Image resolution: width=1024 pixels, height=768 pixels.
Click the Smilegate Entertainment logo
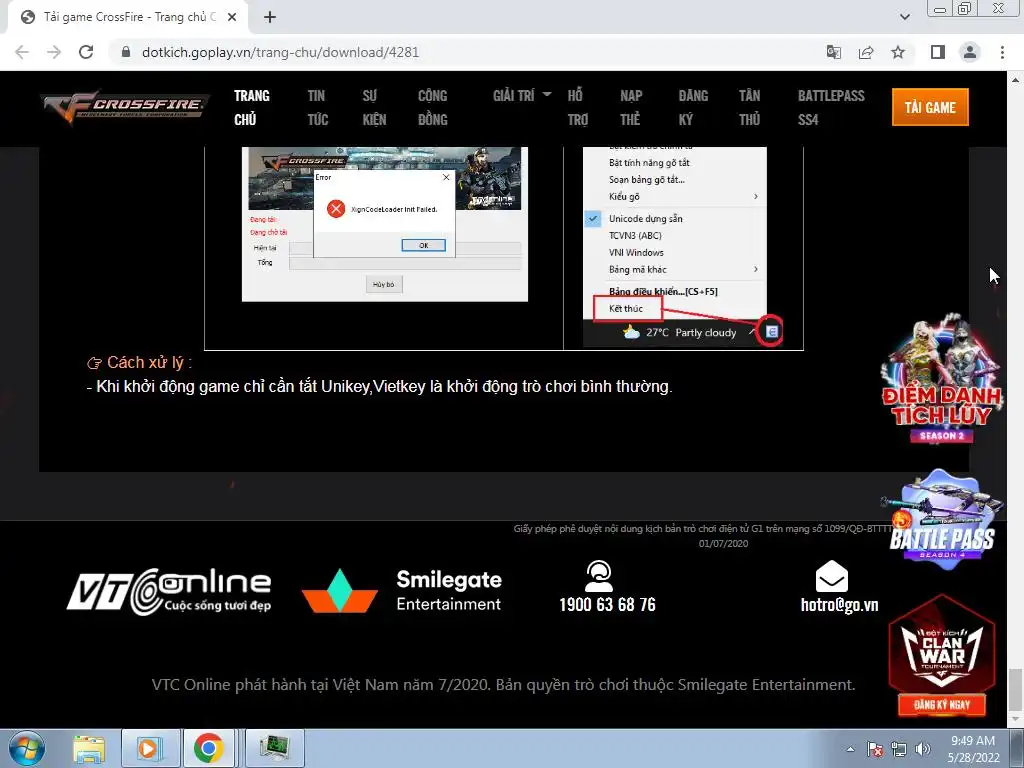pos(402,590)
